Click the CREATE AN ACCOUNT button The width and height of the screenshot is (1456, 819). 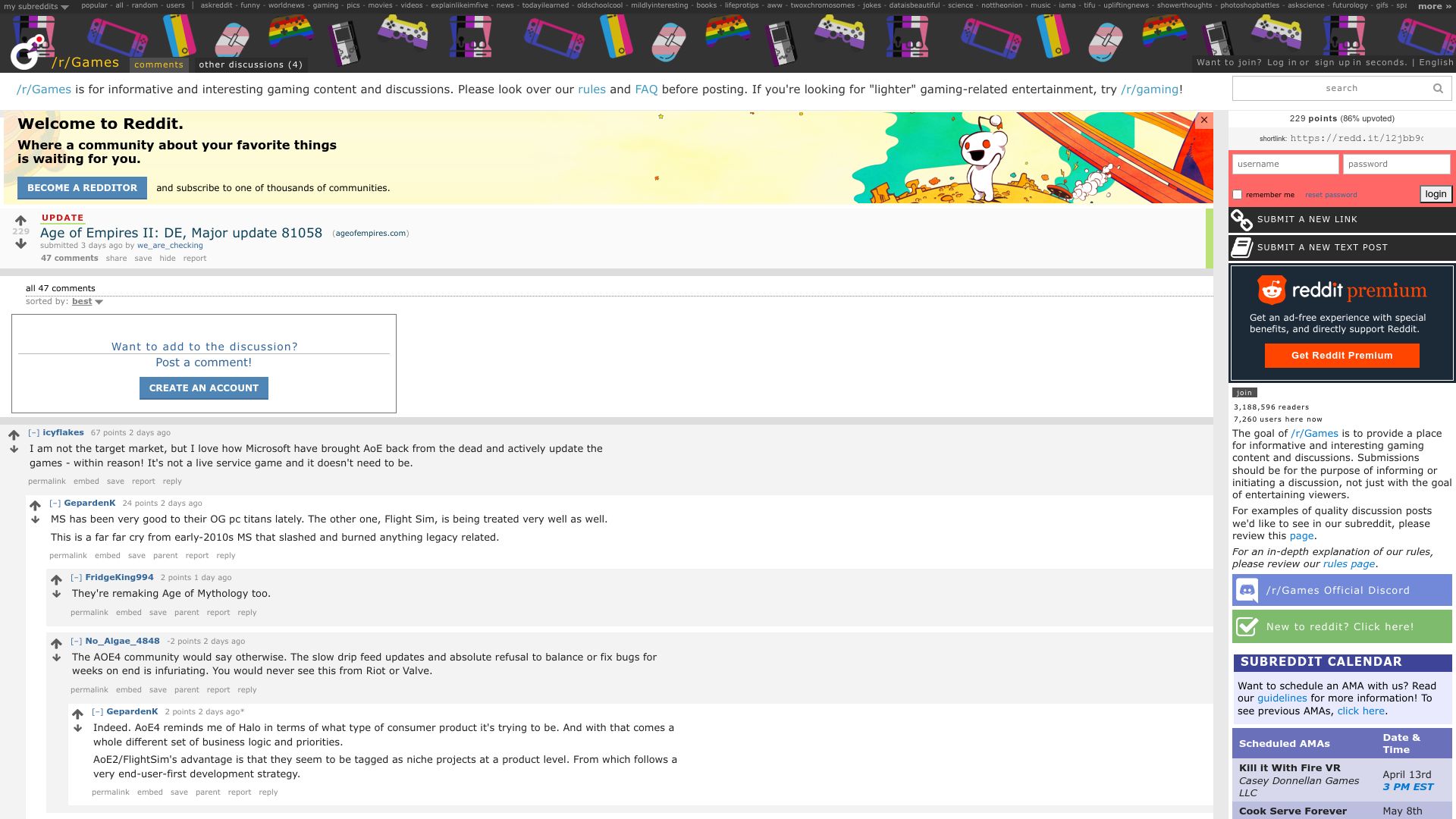pos(203,388)
